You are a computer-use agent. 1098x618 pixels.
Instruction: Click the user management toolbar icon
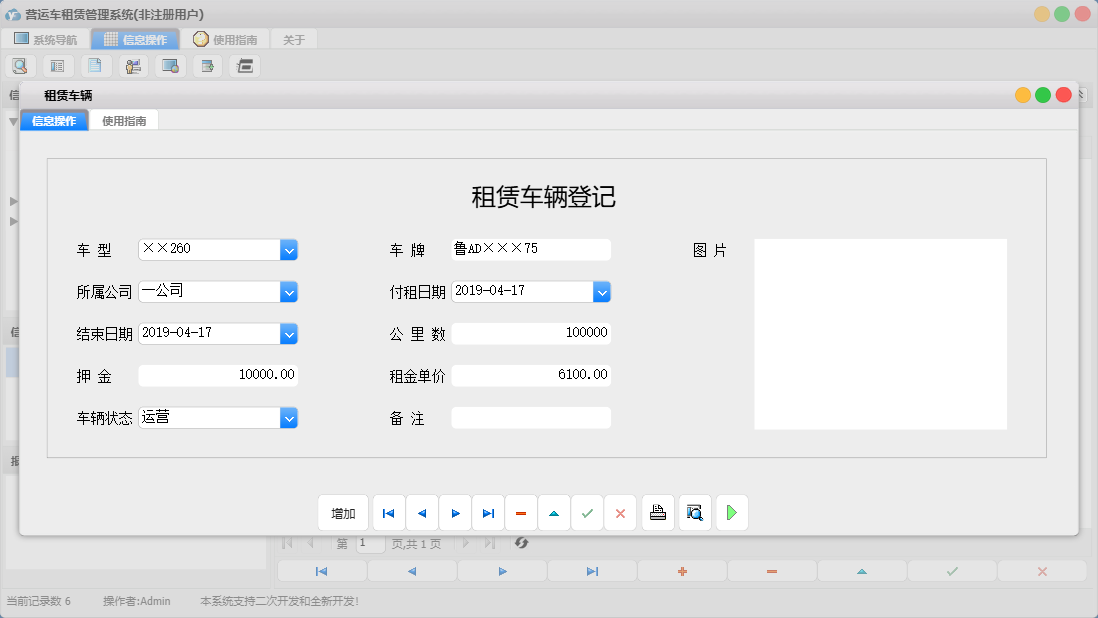point(132,65)
